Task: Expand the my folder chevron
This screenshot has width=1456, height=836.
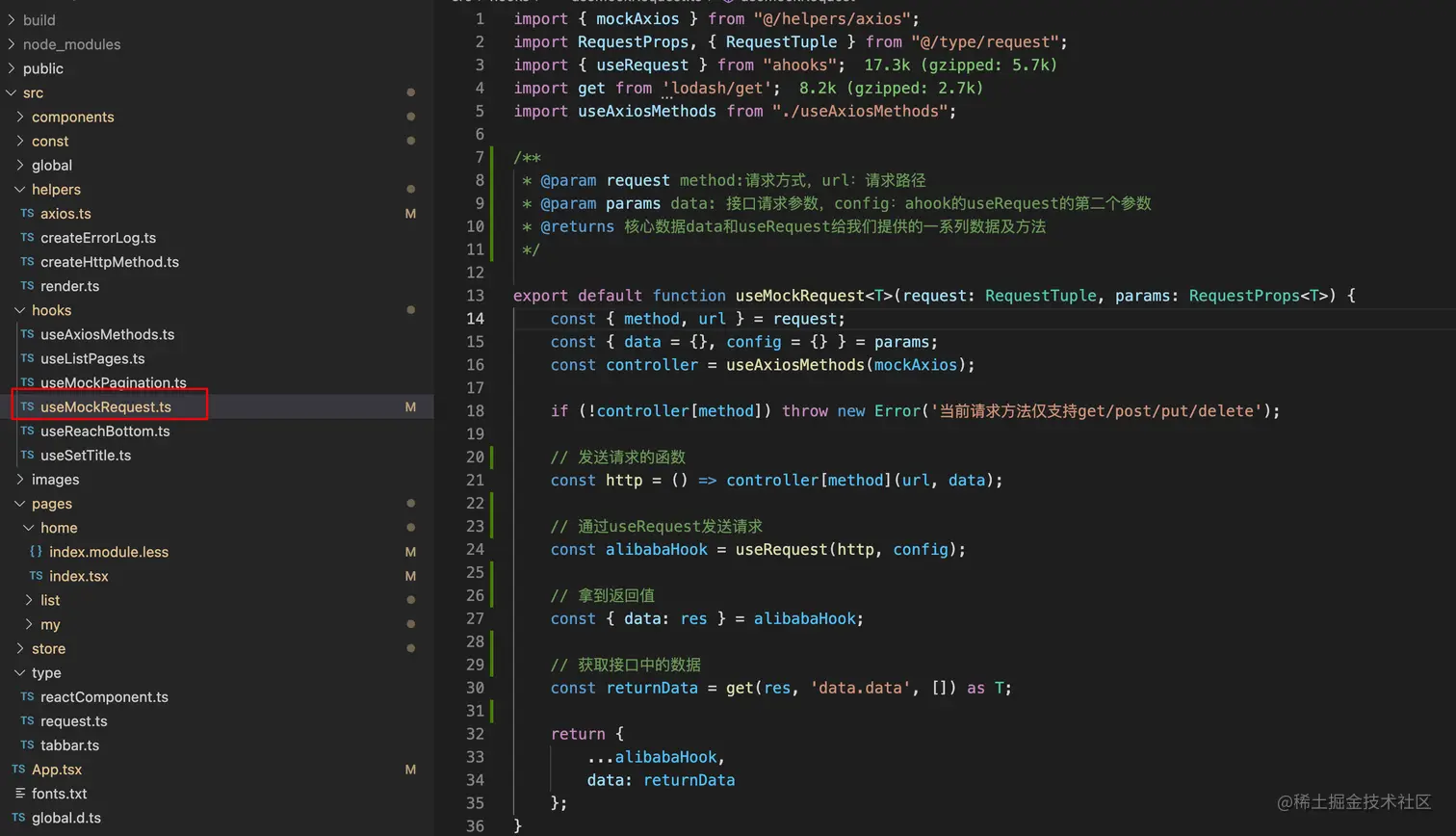Action: [29, 623]
